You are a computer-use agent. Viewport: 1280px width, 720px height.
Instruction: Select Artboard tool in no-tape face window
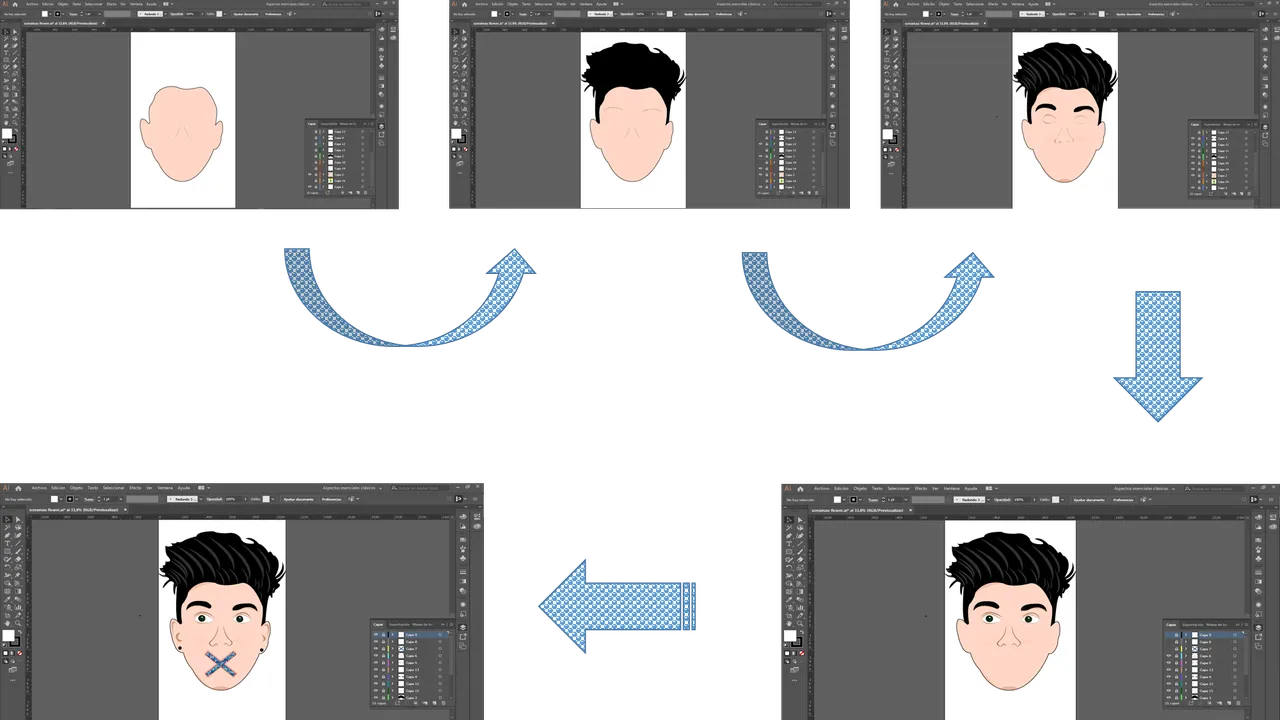pos(789,616)
